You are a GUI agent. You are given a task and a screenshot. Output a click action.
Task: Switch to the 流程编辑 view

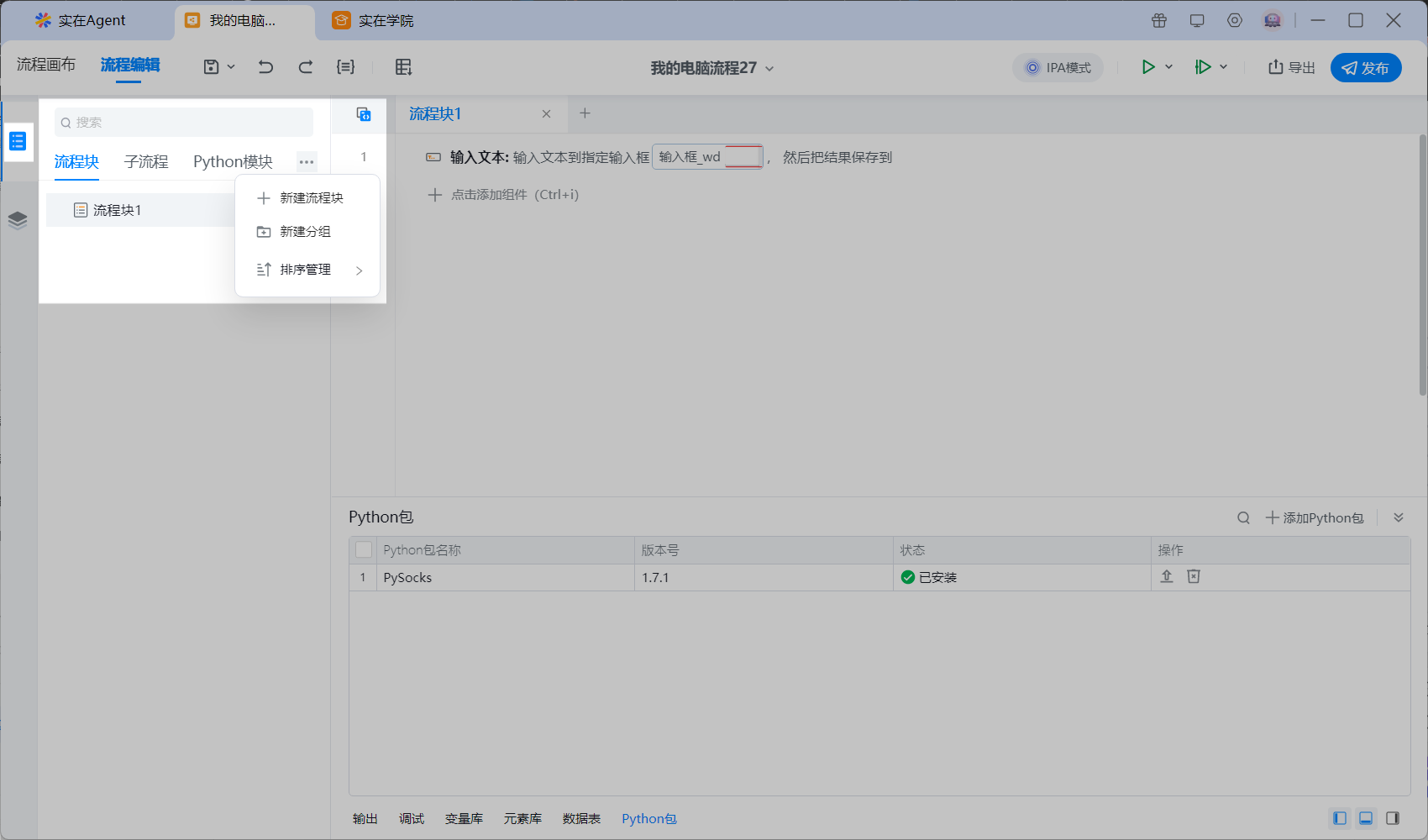(130, 65)
